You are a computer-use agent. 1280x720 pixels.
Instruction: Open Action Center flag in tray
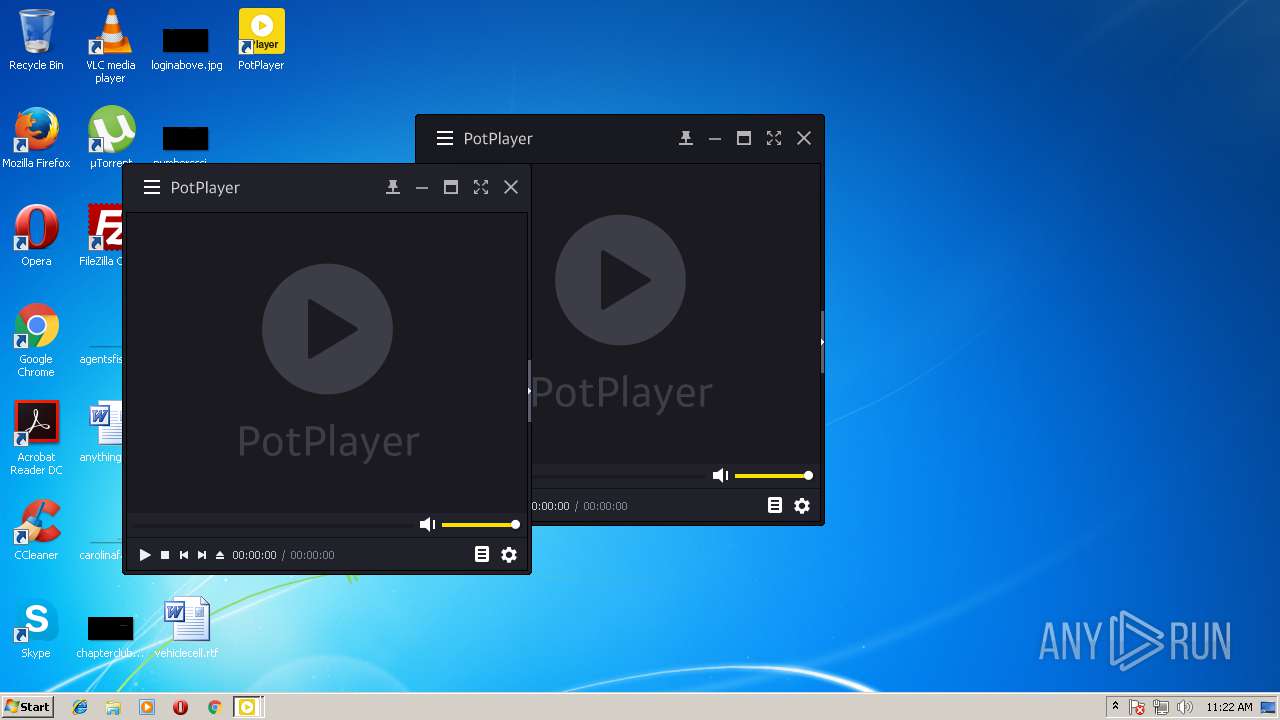pos(1138,708)
